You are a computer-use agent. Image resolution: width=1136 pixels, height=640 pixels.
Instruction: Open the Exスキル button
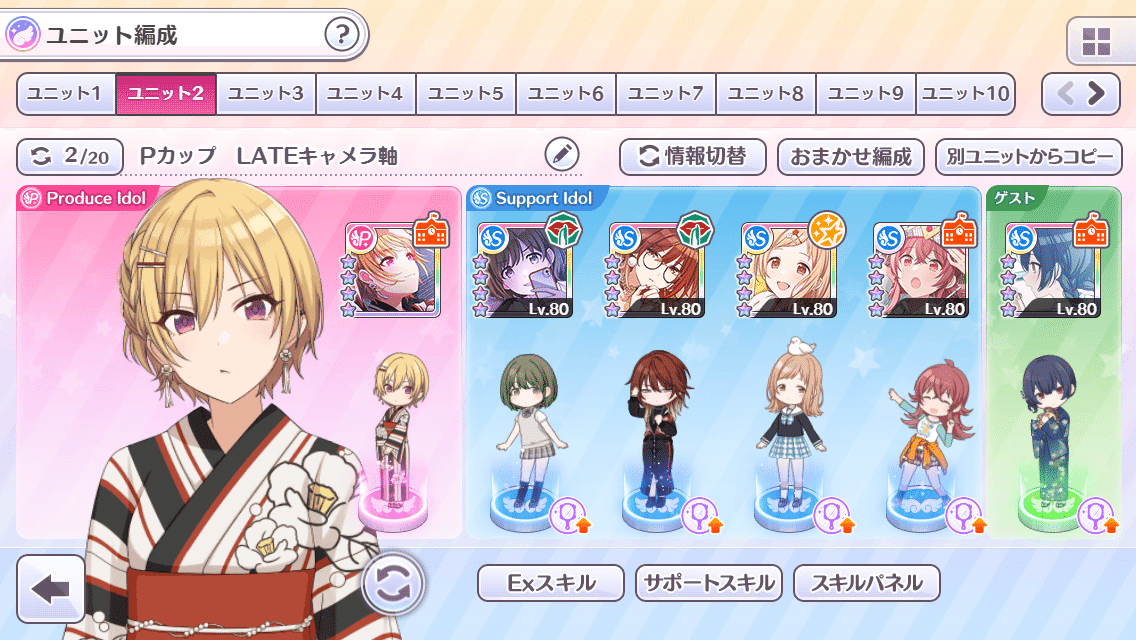[x=551, y=583]
